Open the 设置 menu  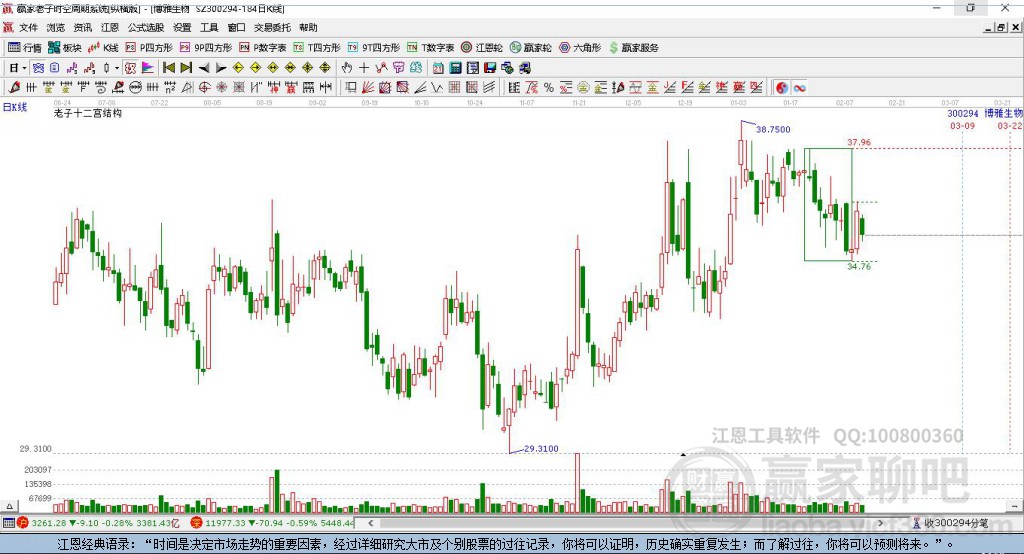(182, 27)
